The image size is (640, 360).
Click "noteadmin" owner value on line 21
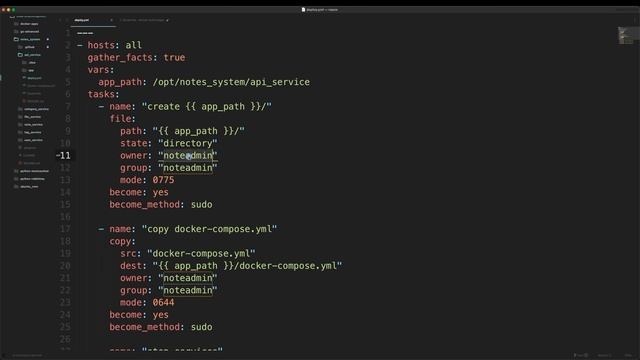click(x=188, y=278)
